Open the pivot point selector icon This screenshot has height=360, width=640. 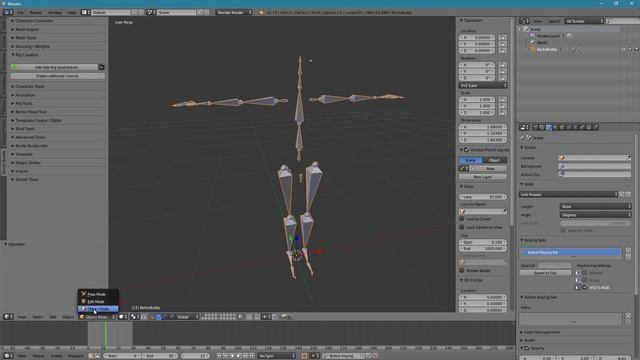(134, 317)
